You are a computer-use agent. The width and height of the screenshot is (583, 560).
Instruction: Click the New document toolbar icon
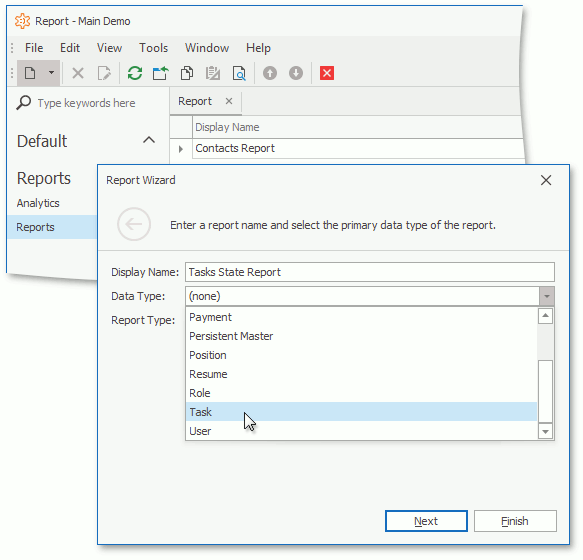click(30, 73)
